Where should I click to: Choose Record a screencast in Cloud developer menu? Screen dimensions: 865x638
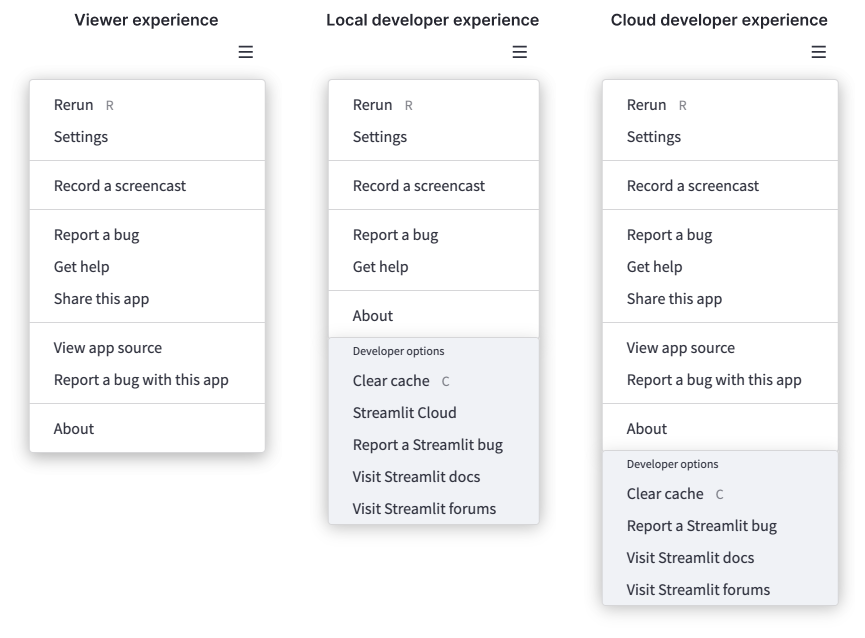tap(692, 186)
